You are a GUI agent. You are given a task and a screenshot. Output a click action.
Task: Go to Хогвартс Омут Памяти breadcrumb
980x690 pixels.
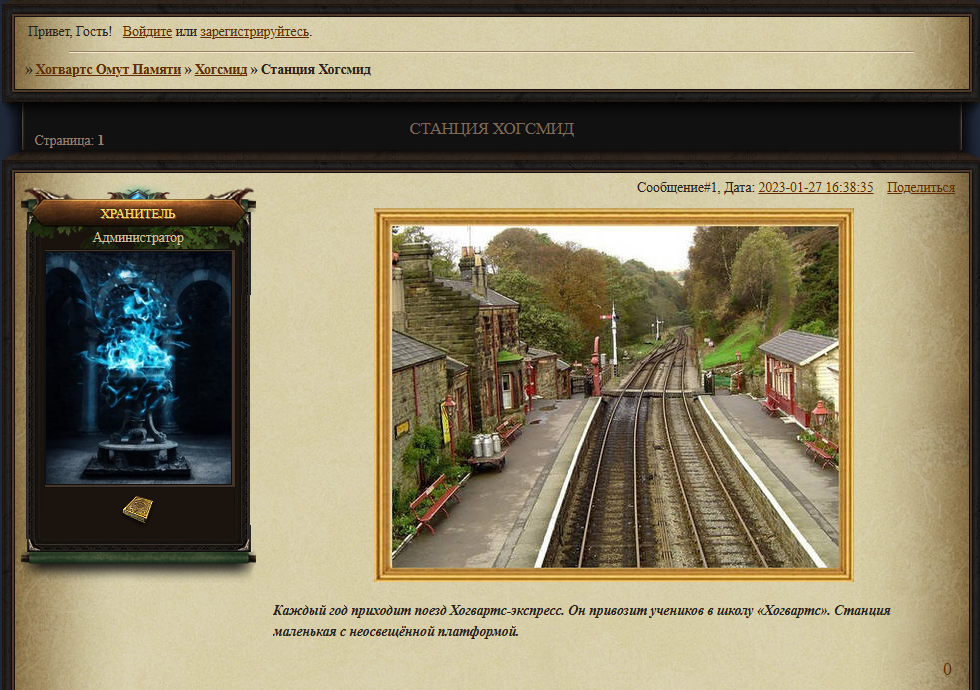click(x=108, y=69)
